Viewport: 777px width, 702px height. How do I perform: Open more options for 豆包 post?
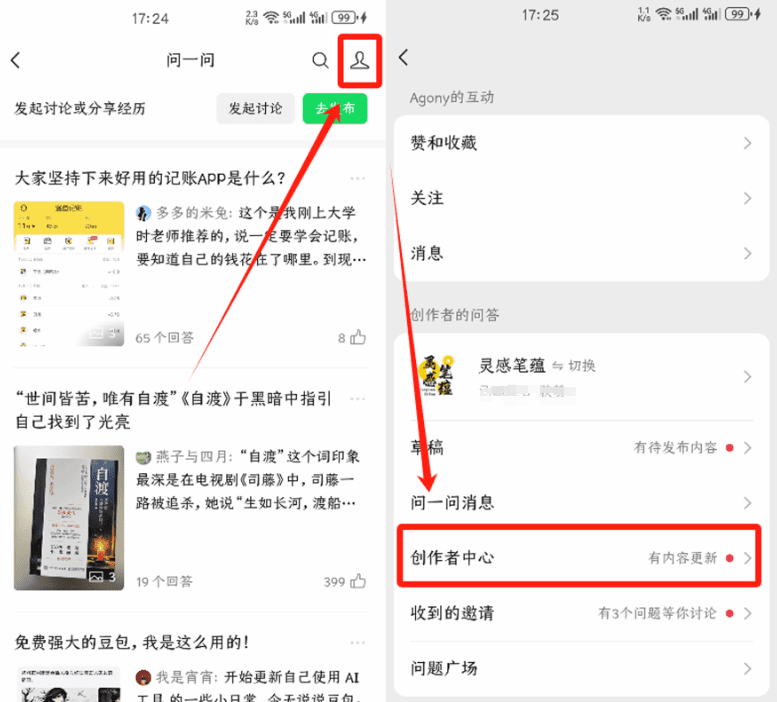[357, 643]
